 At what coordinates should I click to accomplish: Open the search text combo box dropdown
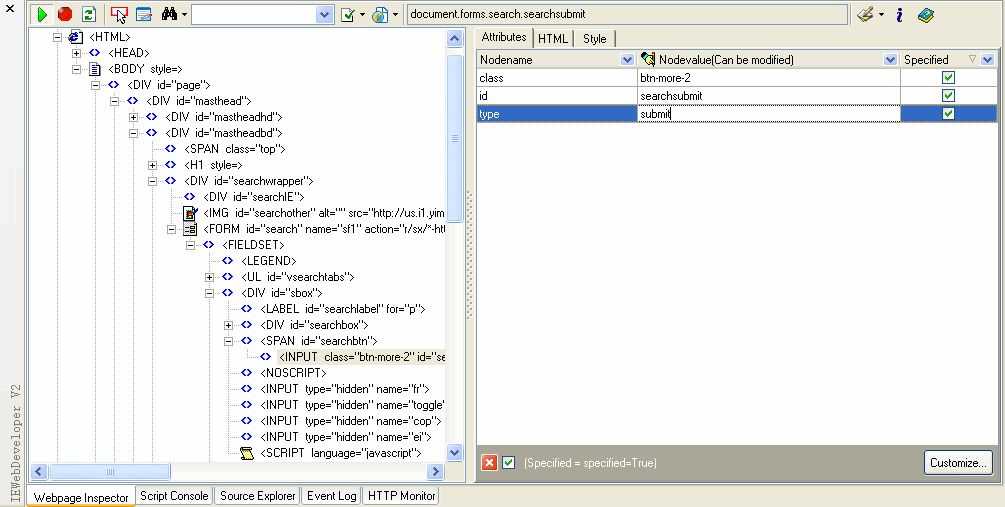324,15
